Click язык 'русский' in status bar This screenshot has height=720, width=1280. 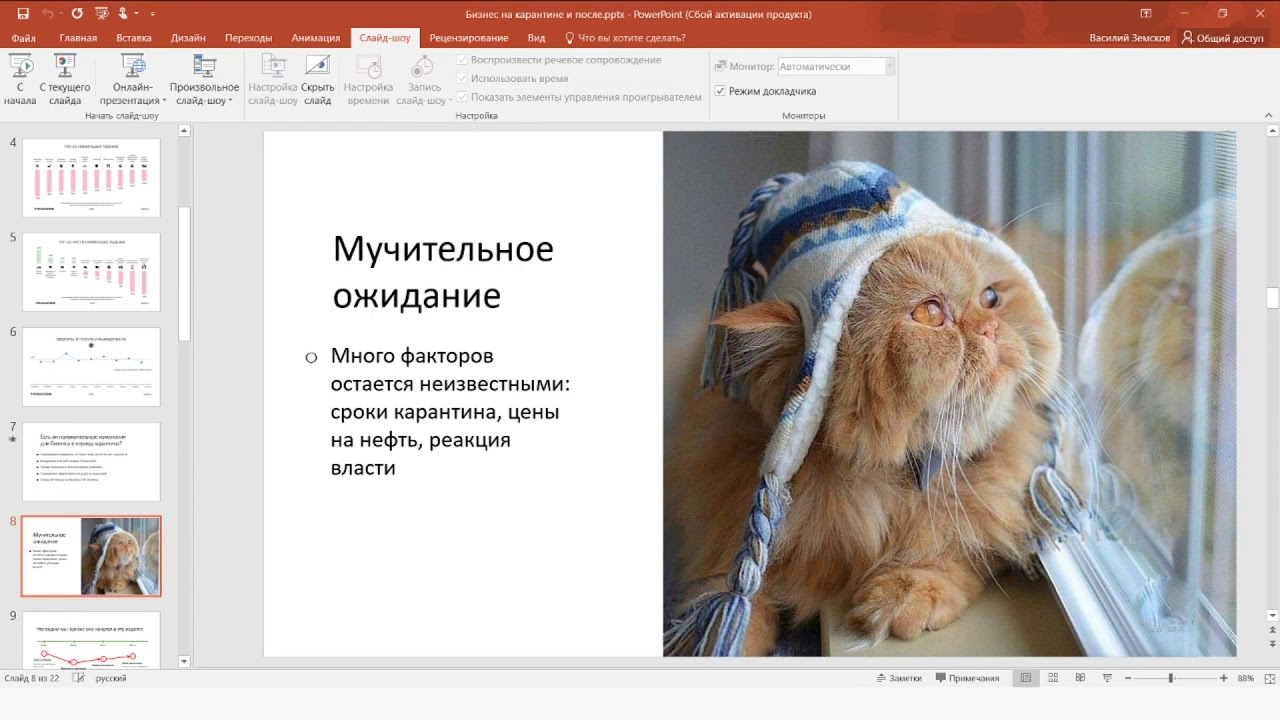coord(111,678)
